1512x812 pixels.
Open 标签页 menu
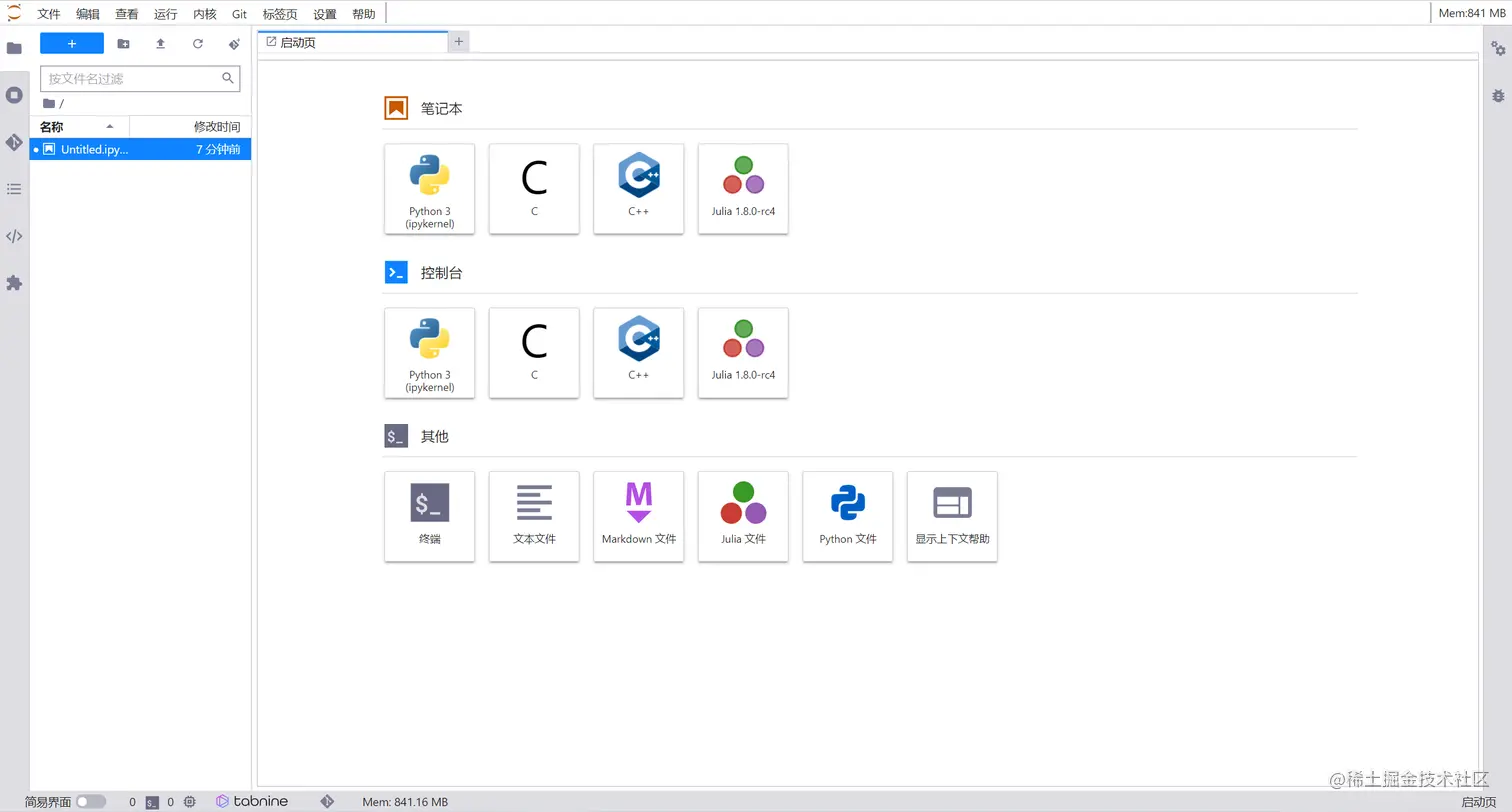point(280,14)
